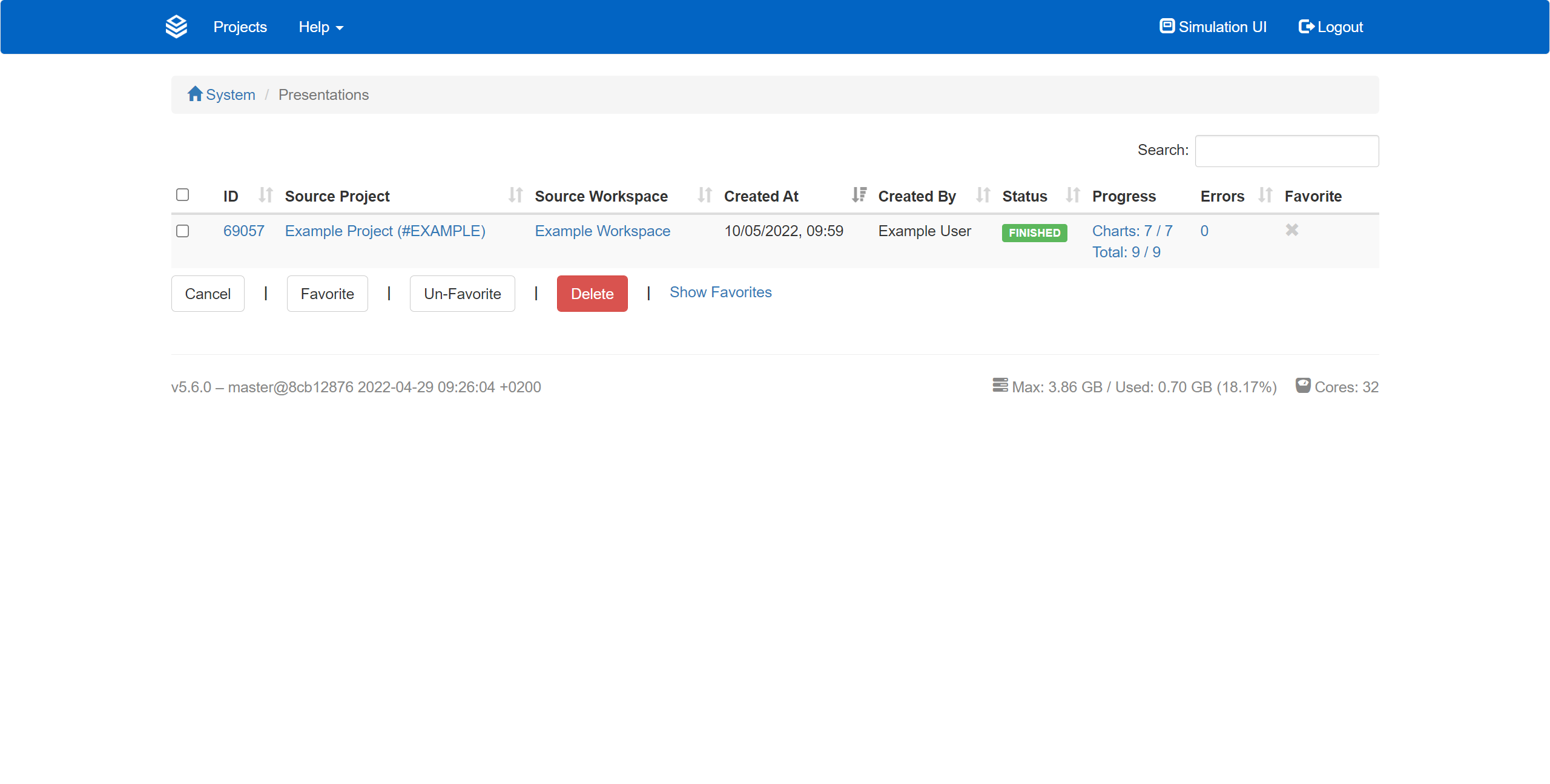Click the ID column sort arrows
This screenshot has width=1550, height=784.
(x=265, y=195)
